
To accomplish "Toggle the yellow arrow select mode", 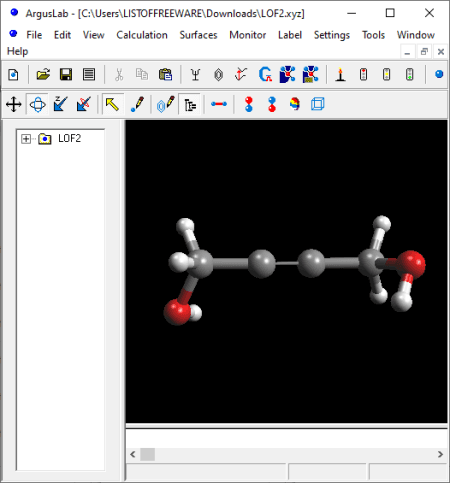I will [113, 104].
